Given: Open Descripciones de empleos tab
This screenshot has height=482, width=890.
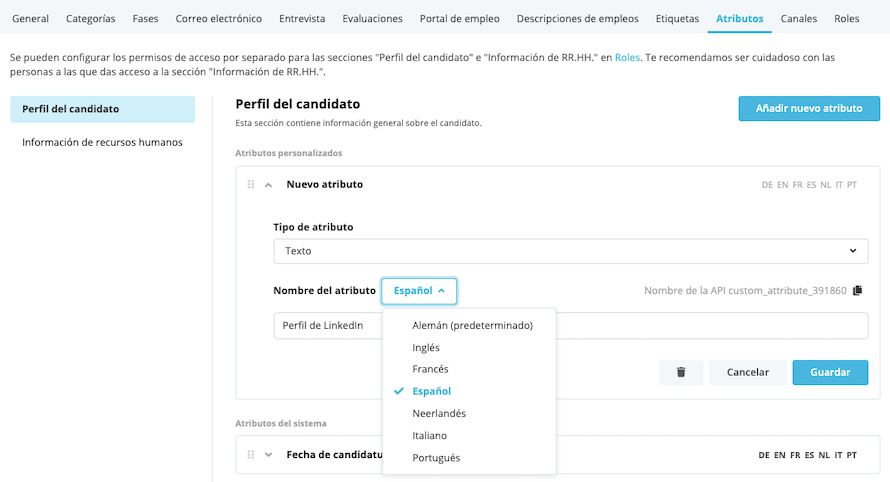Looking at the screenshot, I should [x=577, y=19].
